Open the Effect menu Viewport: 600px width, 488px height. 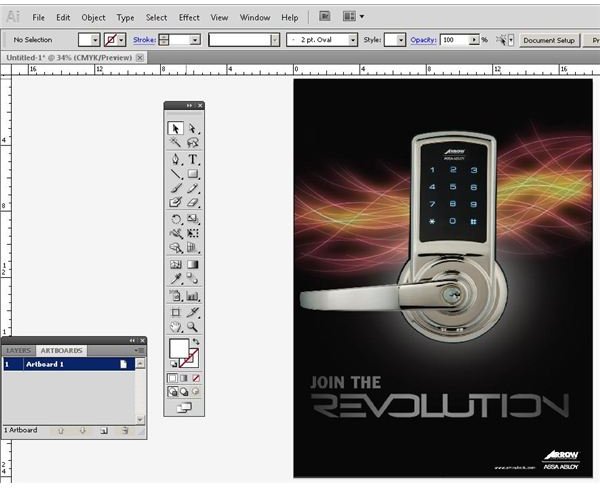pos(189,18)
